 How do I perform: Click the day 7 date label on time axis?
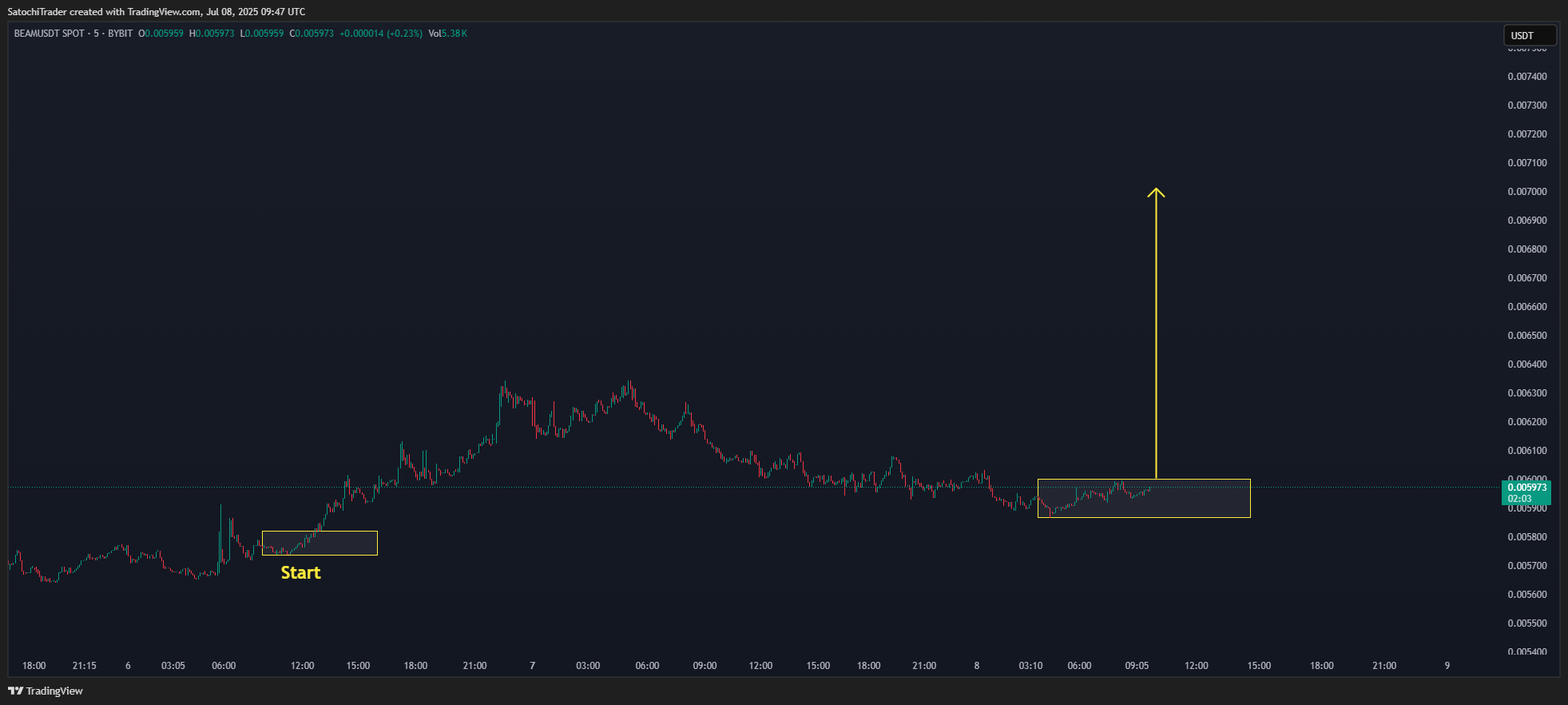(x=533, y=666)
